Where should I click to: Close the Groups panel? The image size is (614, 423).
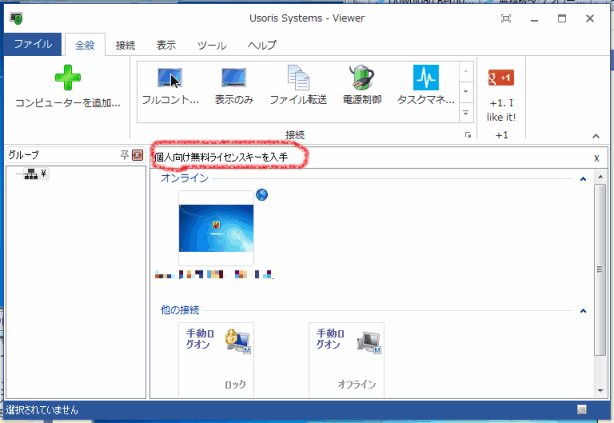137,155
